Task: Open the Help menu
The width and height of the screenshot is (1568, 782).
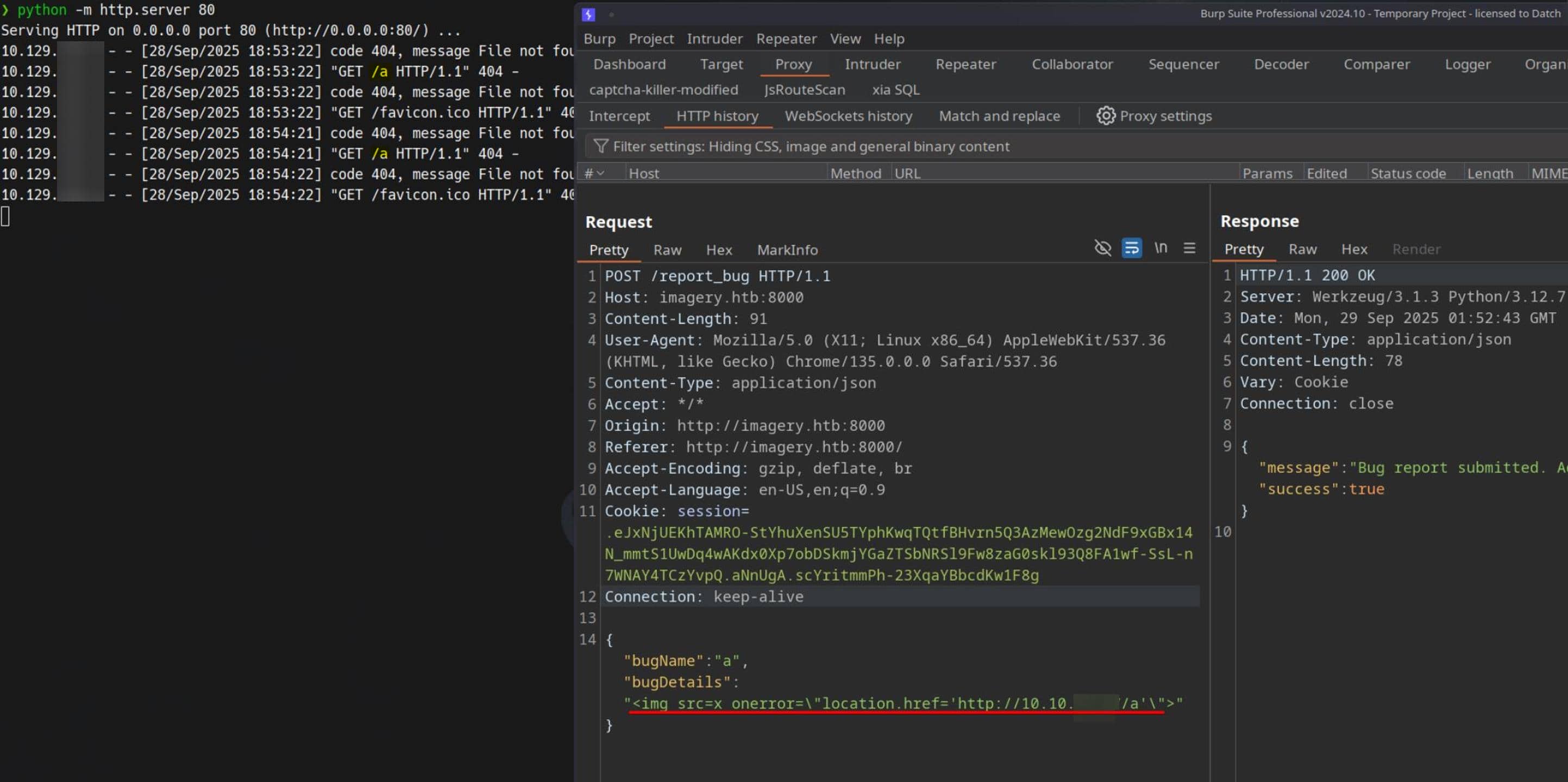Action: coord(889,39)
